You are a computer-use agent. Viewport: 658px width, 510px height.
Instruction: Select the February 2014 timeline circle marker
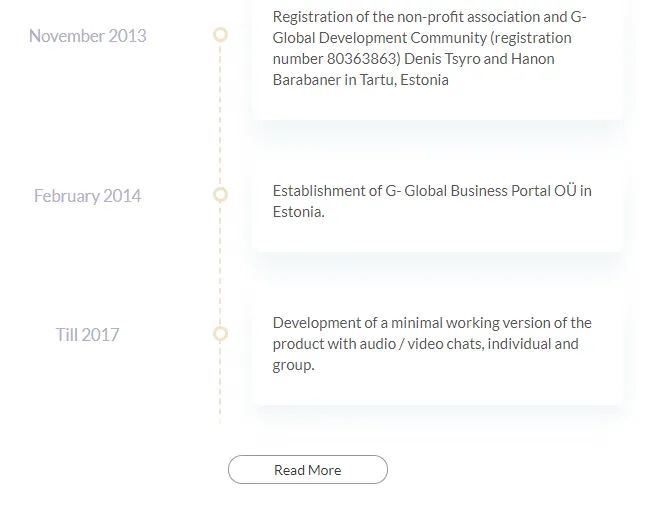click(220, 194)
